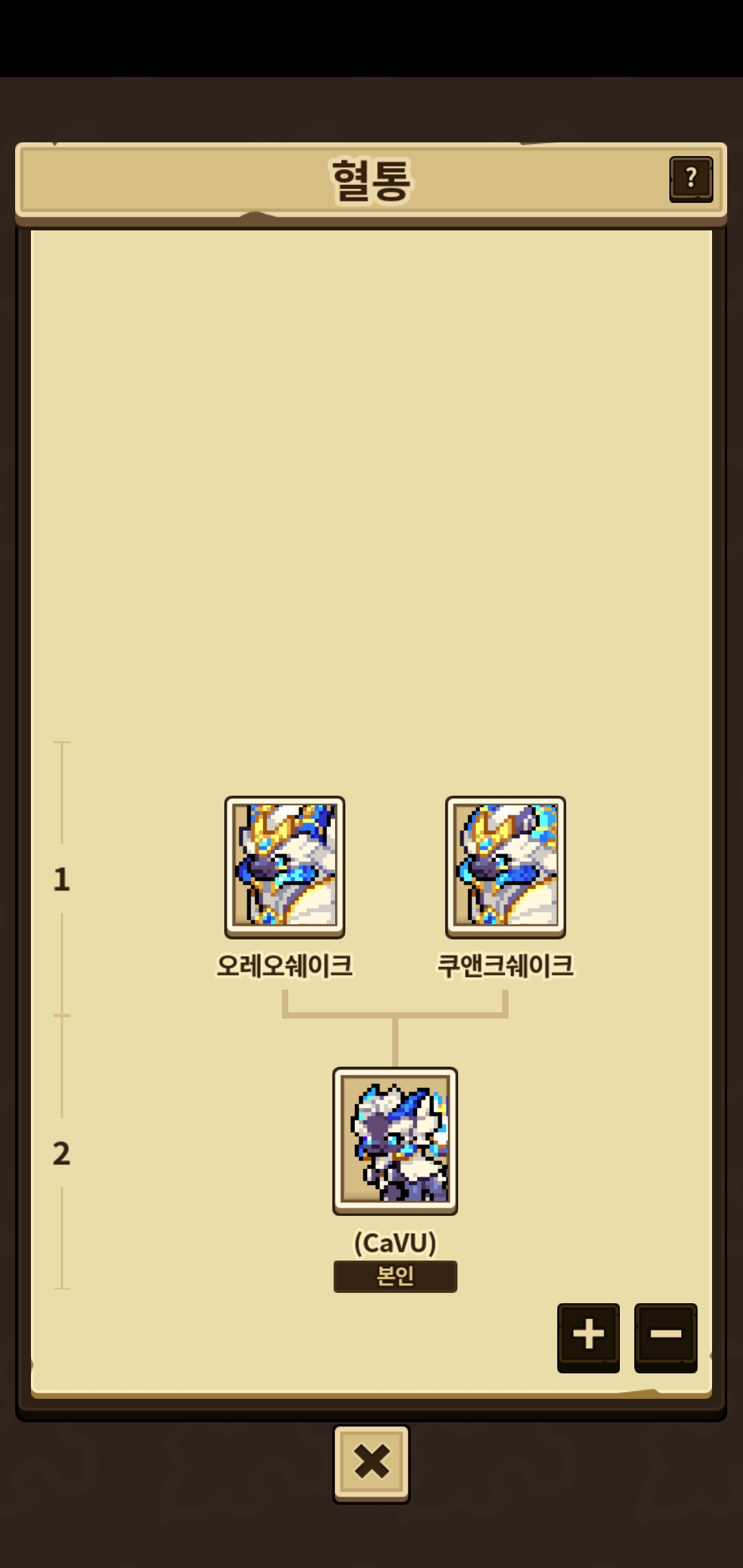743x1568 pixels.
Task: Select the 오레오쉐이크 parent portrait
Action: pyautogui.click(x=285, y=867)
